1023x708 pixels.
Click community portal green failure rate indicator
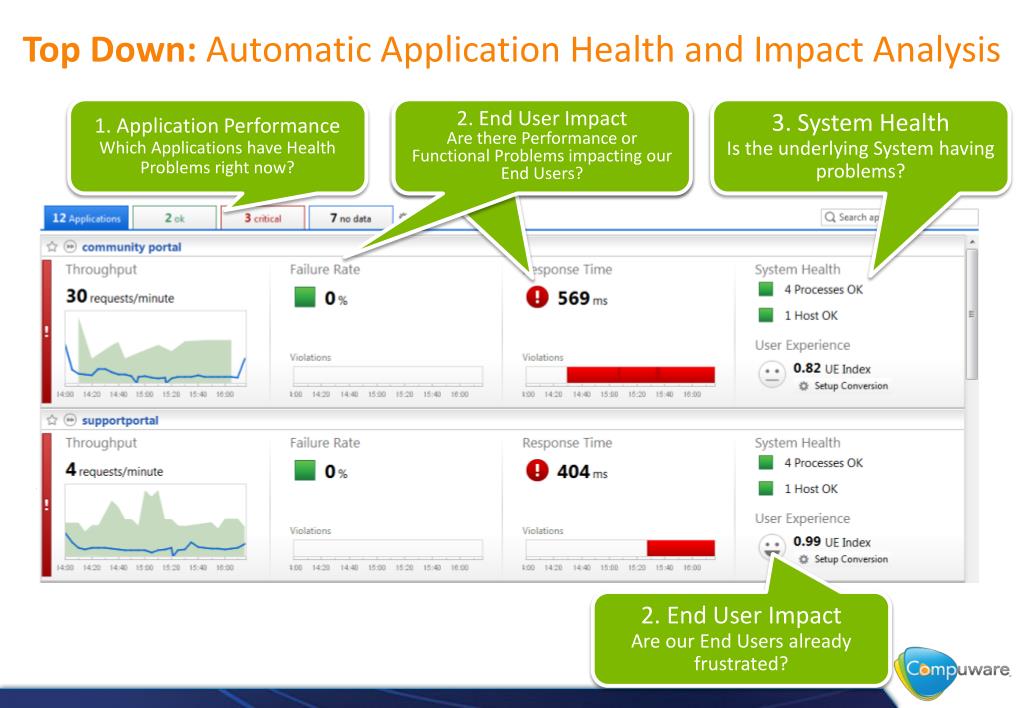click(x=305, y=297)
